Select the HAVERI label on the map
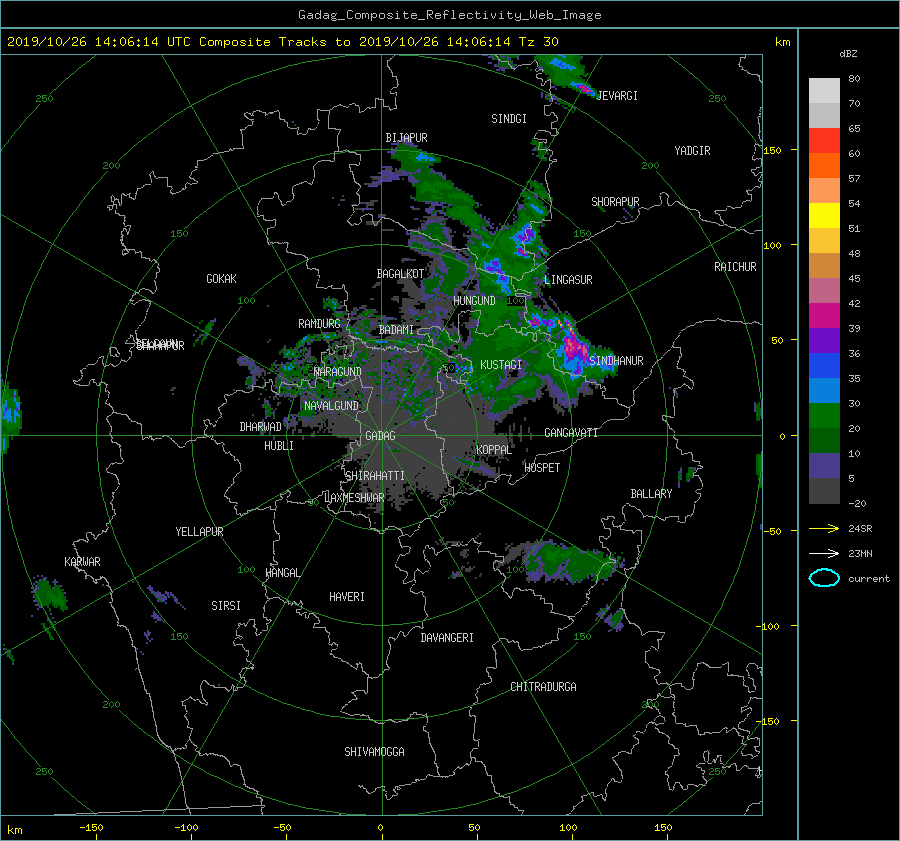The image size is (900, 841). [347, 597]
